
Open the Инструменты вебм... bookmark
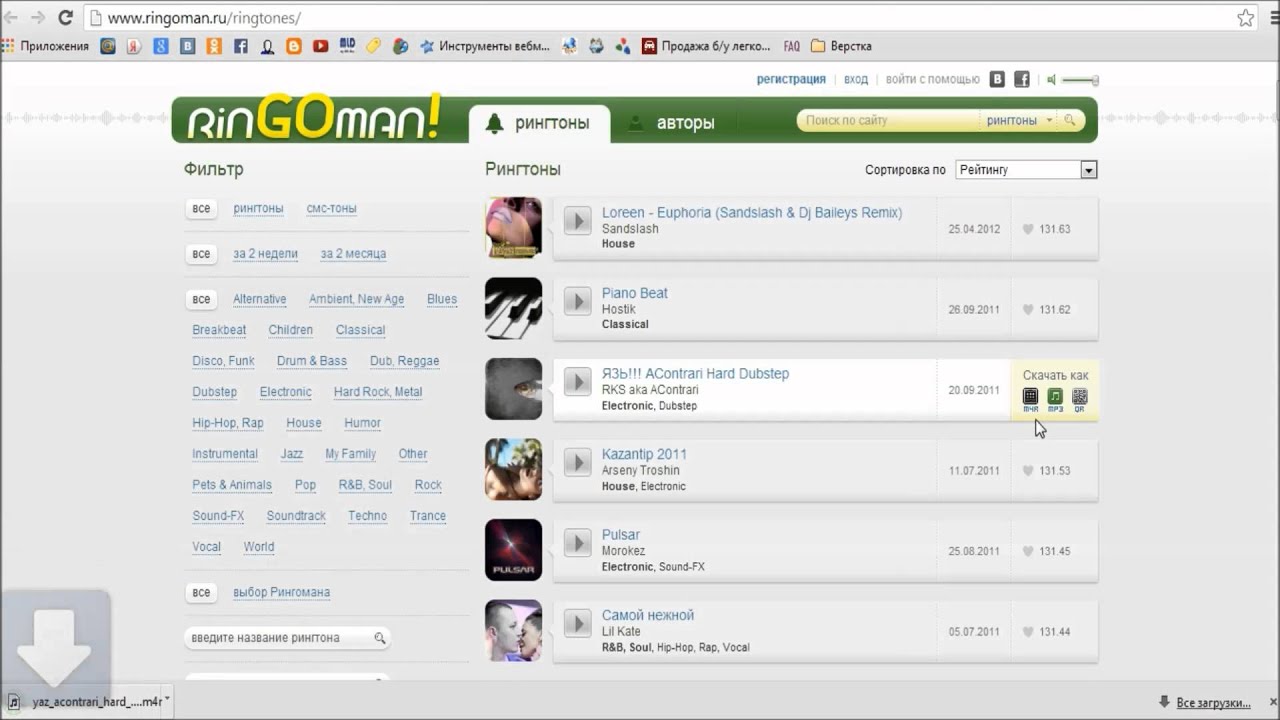485,46
